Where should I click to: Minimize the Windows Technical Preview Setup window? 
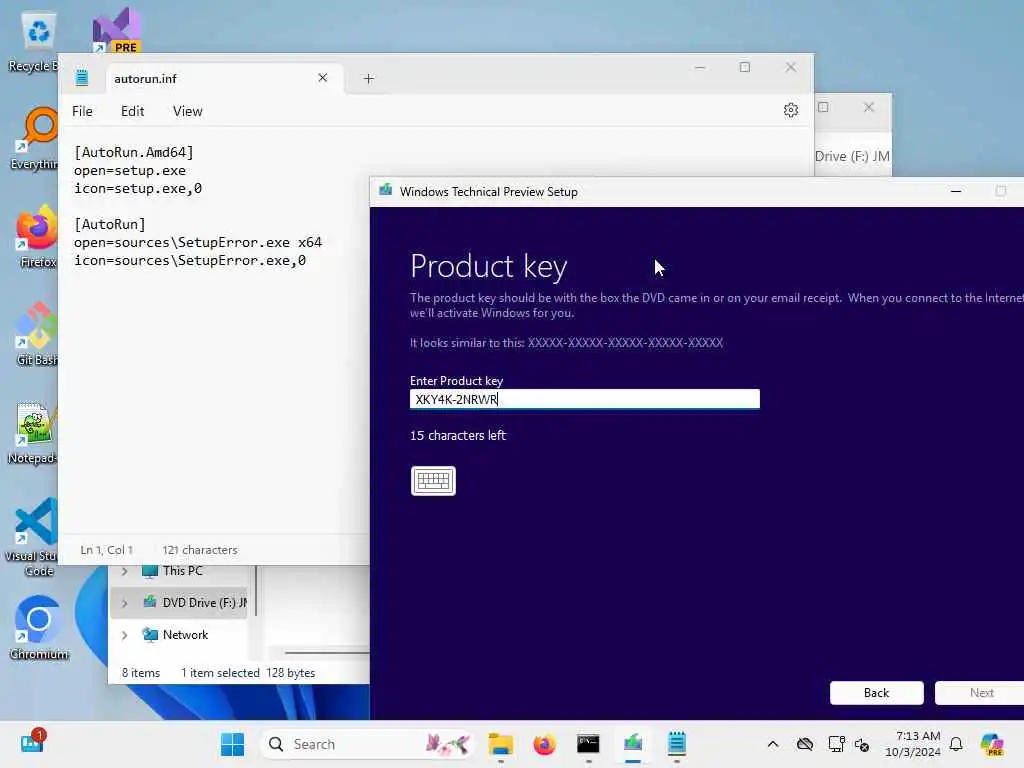coord(956,191)
